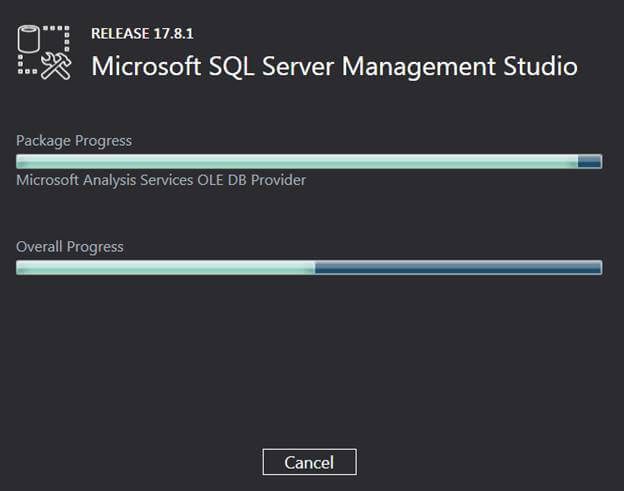The image size is (624, 491).
Task: Click the Package Progress label
Action: coord(74,141)
